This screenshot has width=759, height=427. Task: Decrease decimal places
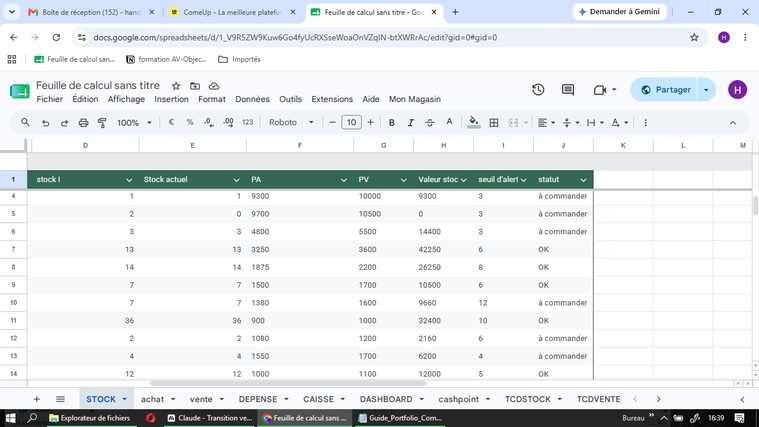coord(209,123)
